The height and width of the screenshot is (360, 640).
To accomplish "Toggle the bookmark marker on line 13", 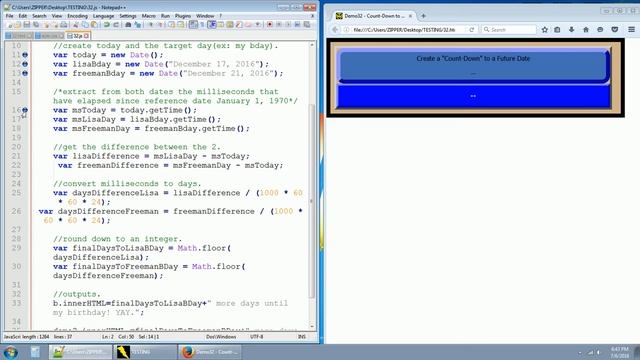I will point(25,73).
